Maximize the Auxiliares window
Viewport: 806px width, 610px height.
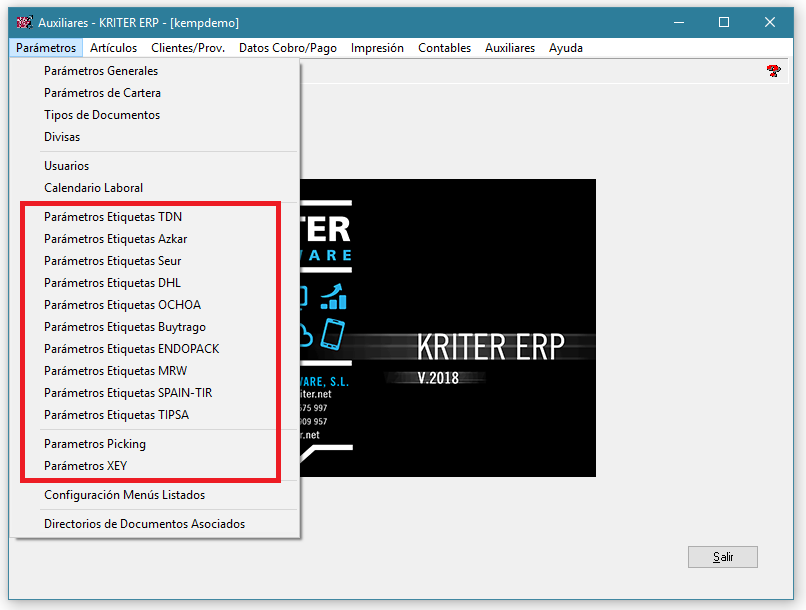pos(724,23)
